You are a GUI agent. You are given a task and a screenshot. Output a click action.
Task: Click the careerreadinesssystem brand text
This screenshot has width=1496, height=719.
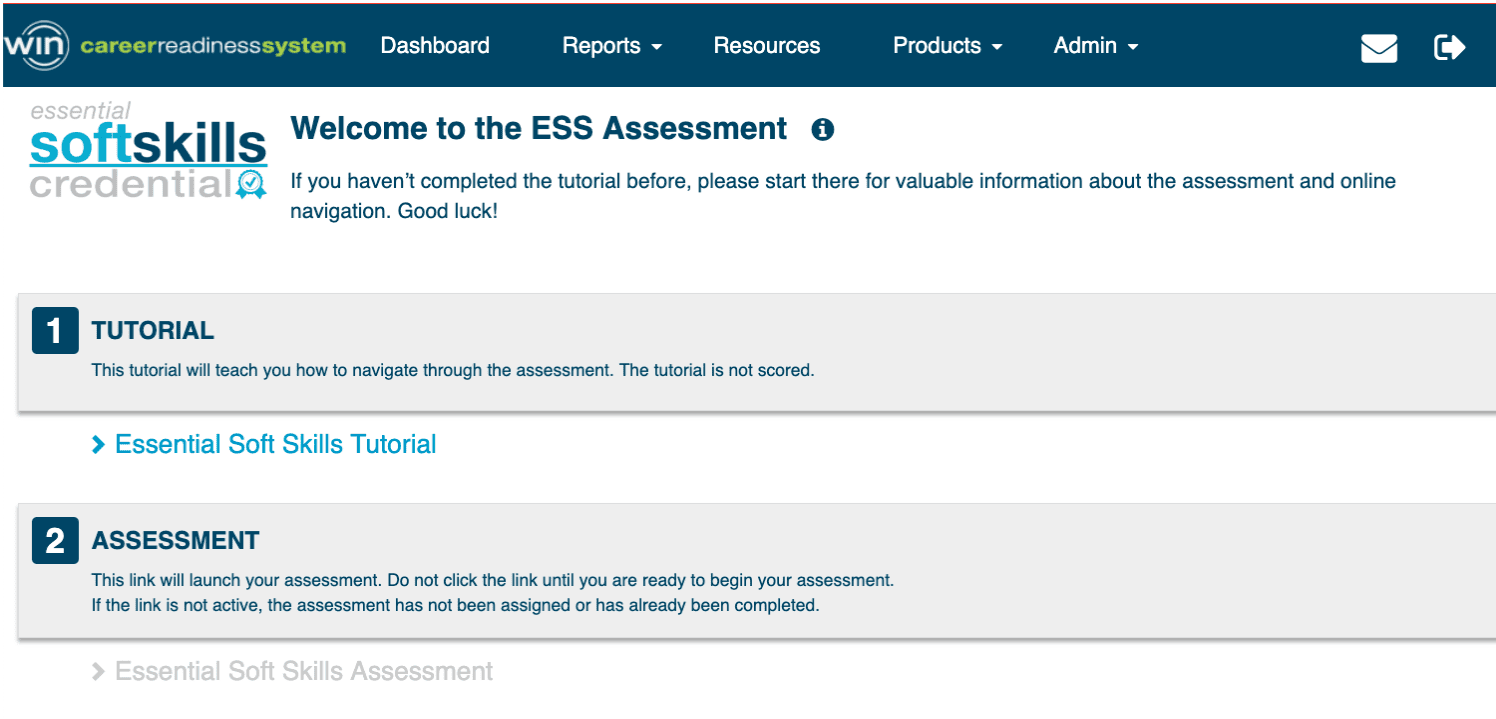click(x=213, y=46)
